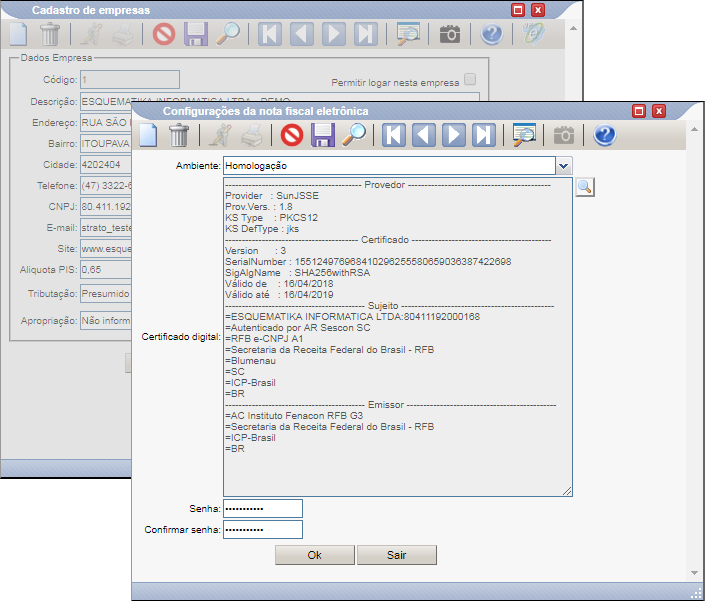The width and height of the screenshot is (705, 601).
Task: Click NF-e globe icon in Cadastro de empresas
Action: 534,34
